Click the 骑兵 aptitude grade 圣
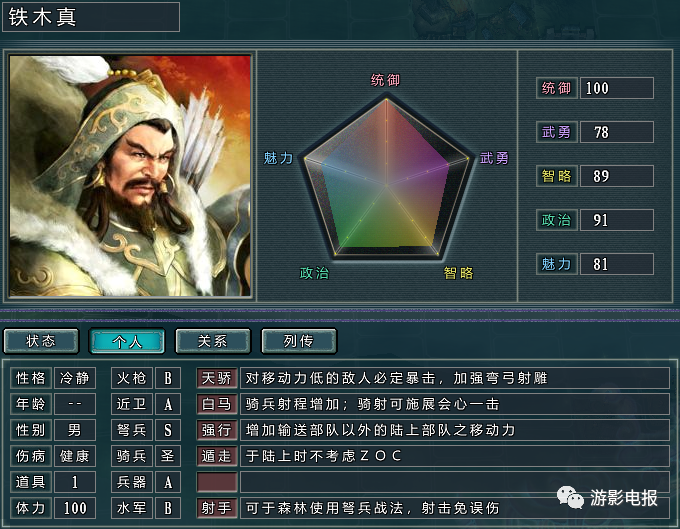This screenshot has width=680, height=529. pyautogui.click(x=168, y=456)
